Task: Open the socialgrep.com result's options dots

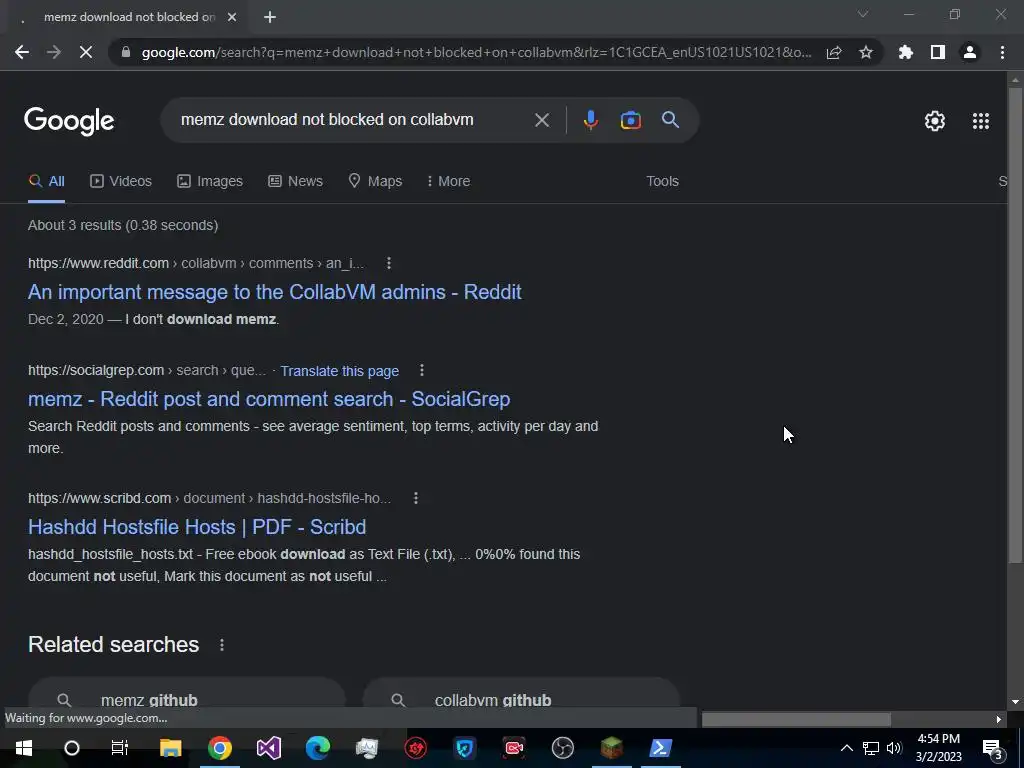Action: coord(422,370)
